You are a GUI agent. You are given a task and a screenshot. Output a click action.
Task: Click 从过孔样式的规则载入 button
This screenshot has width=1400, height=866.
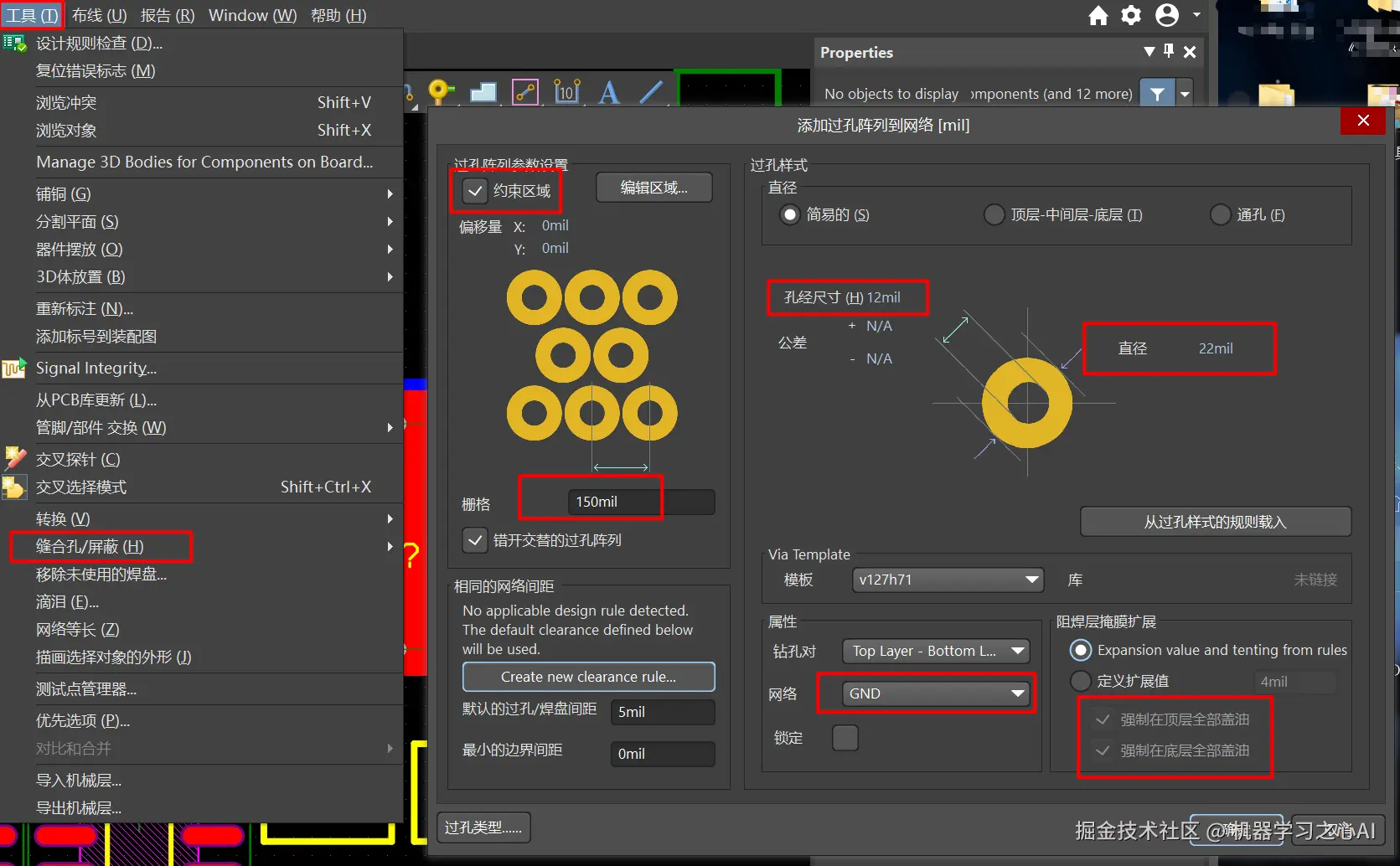click(x=1216, y=522)
